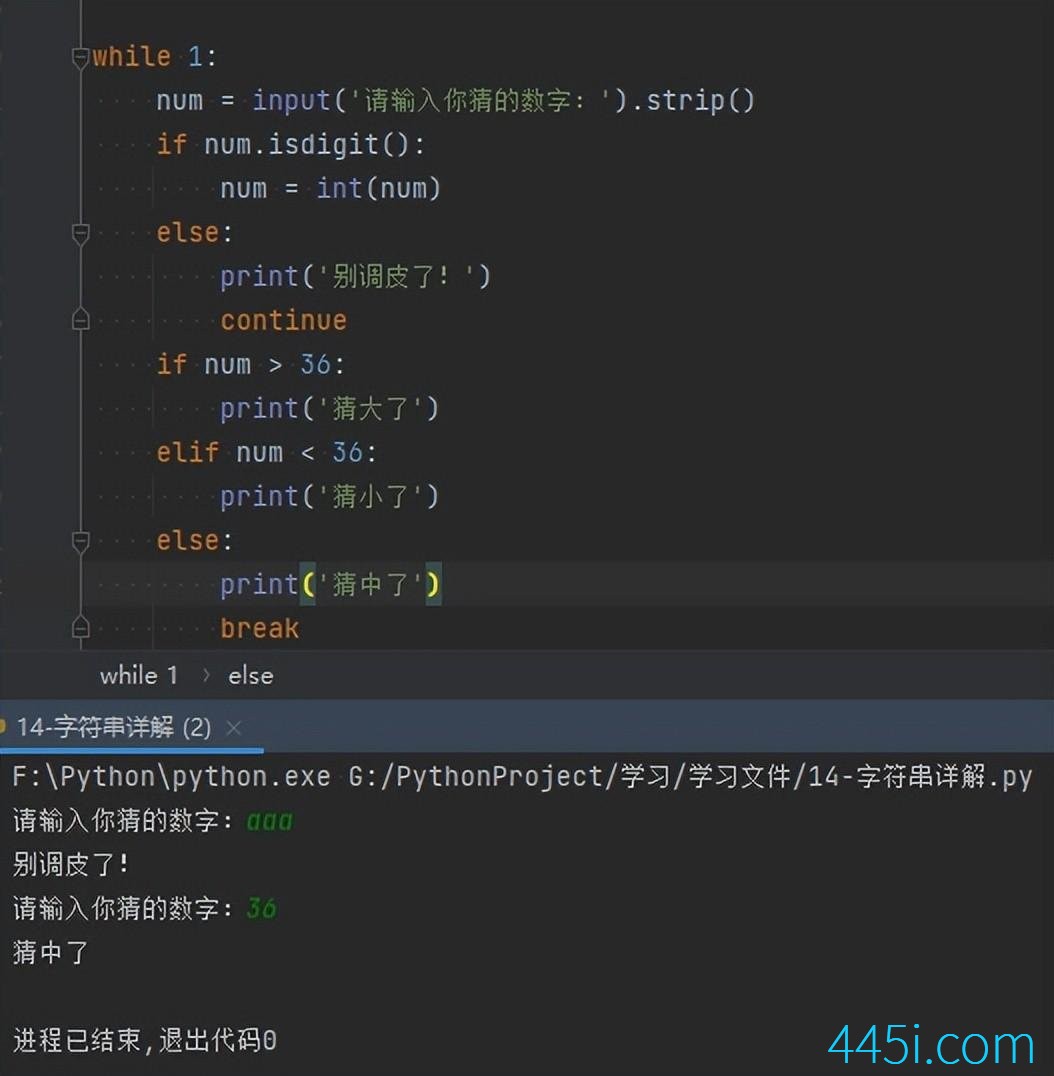Click the 'continue' keyword
Viewport: 1054px width, 1076px height.
tap(283, 320)
